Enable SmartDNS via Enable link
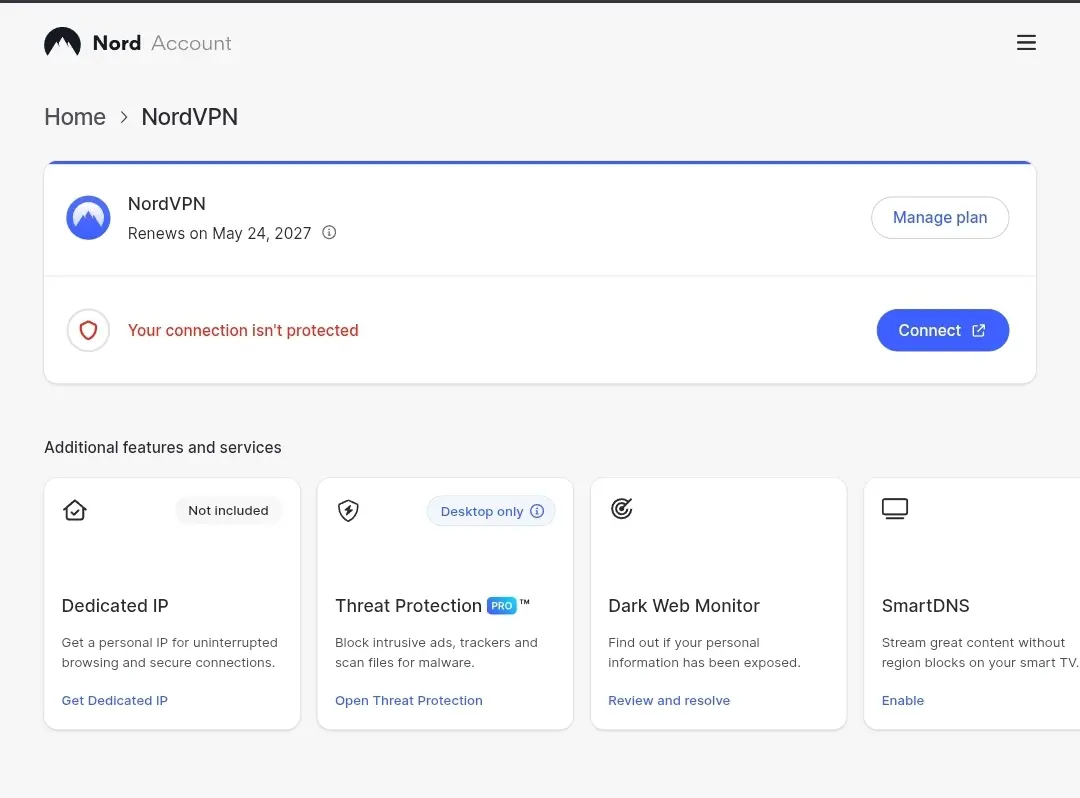 [902, 700]
